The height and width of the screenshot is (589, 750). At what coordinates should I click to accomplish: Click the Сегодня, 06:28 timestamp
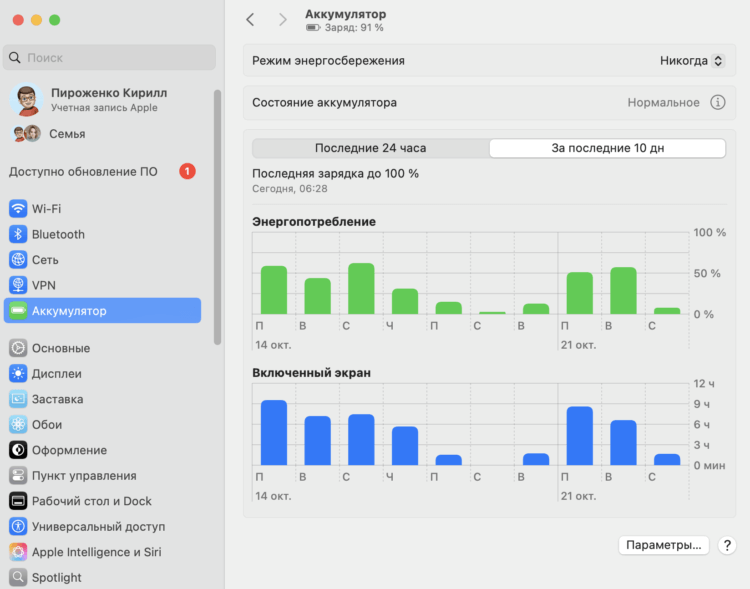pyautogui.click(x=290, y=189)
